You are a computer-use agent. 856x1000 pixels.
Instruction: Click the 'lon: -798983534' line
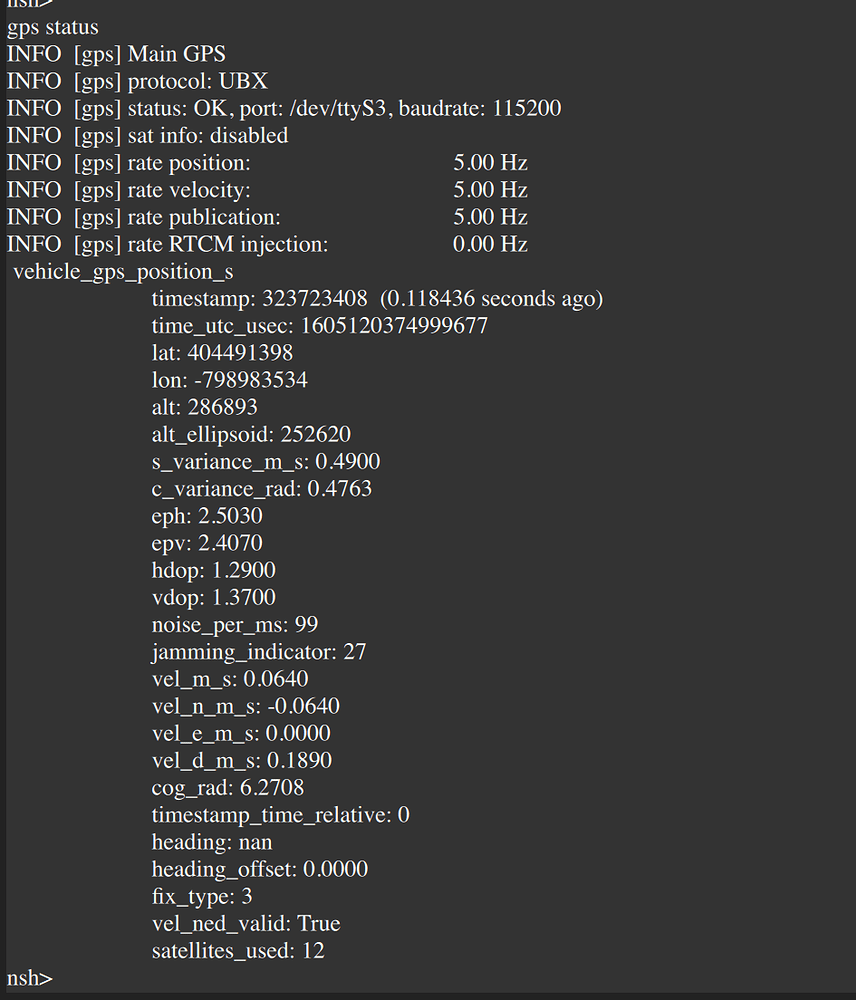pyautogui.click(x=230, y=381)
